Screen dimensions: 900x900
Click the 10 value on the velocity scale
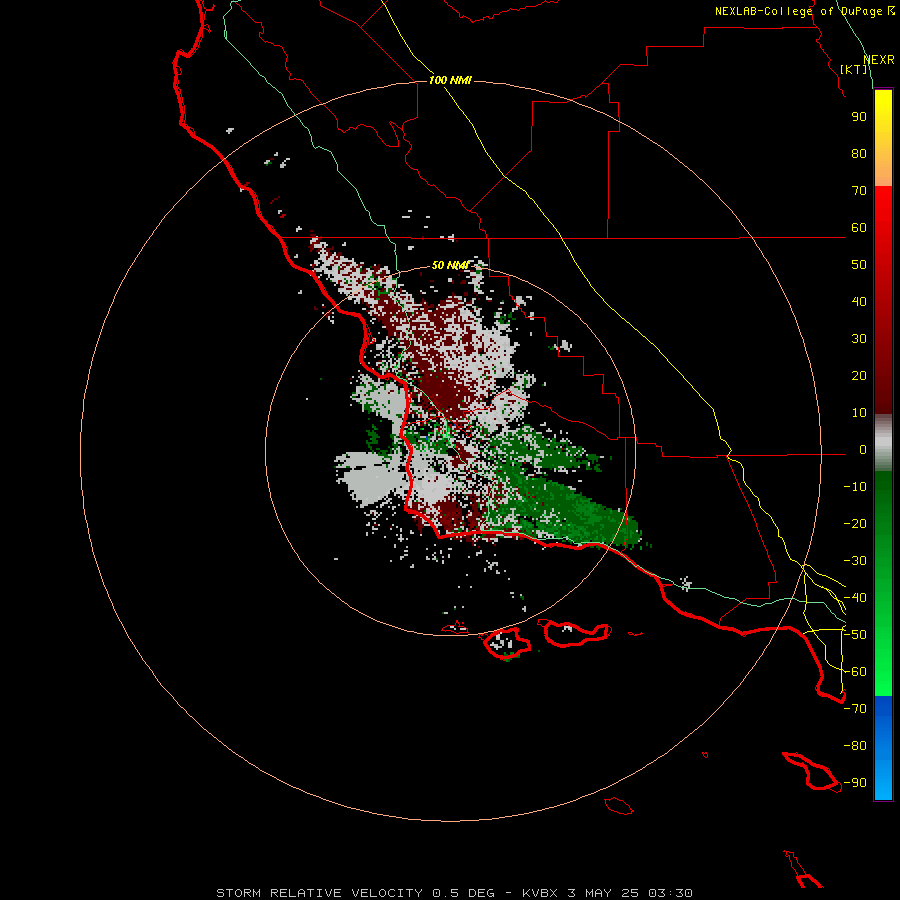tap(859, 413)
